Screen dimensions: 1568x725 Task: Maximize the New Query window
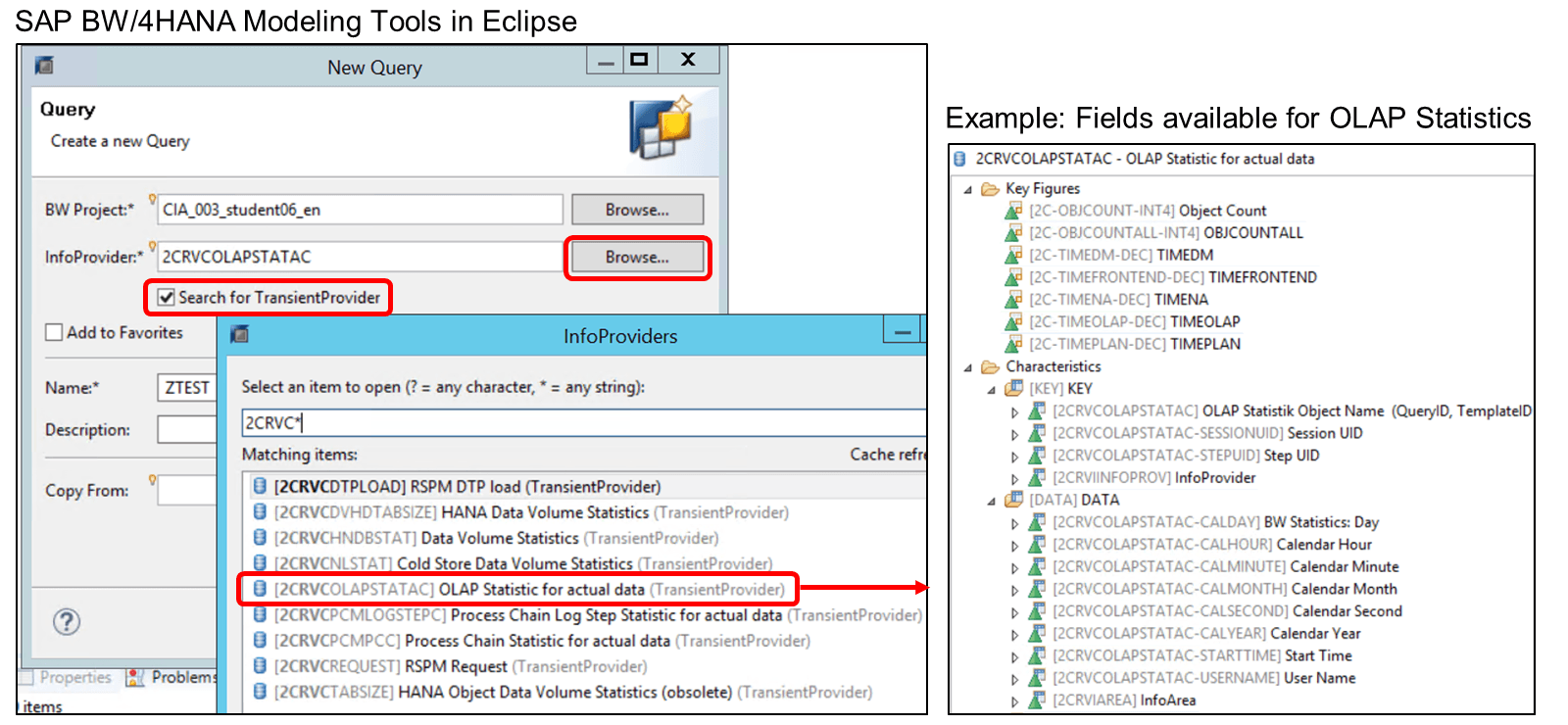click(639, 60)
